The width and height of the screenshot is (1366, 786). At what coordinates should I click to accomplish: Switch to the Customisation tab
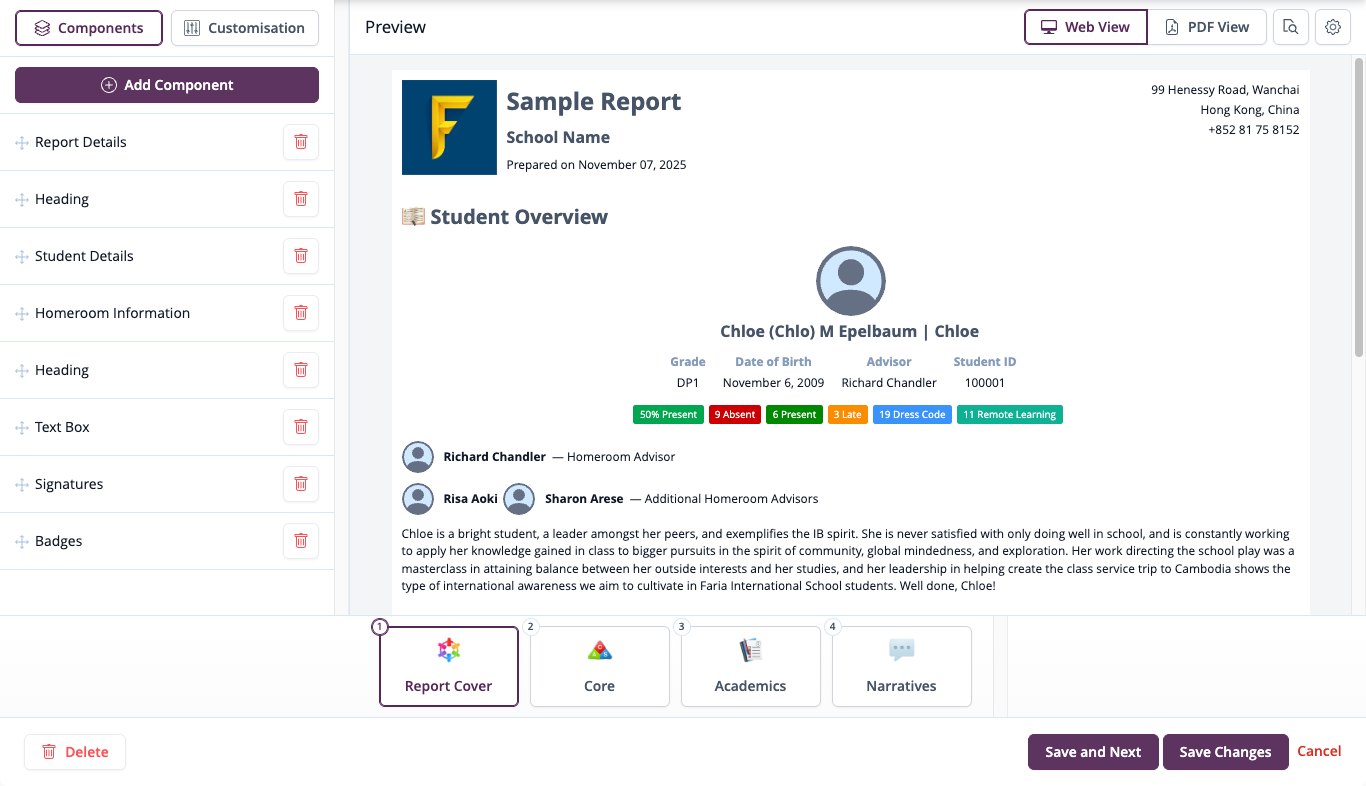click(245, 28)
